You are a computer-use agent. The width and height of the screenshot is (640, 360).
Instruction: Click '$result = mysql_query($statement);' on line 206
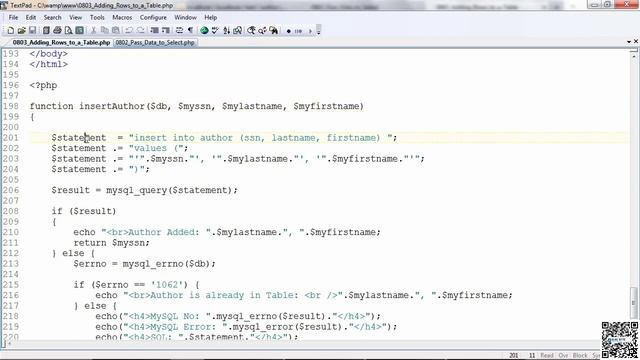(144, 190)
